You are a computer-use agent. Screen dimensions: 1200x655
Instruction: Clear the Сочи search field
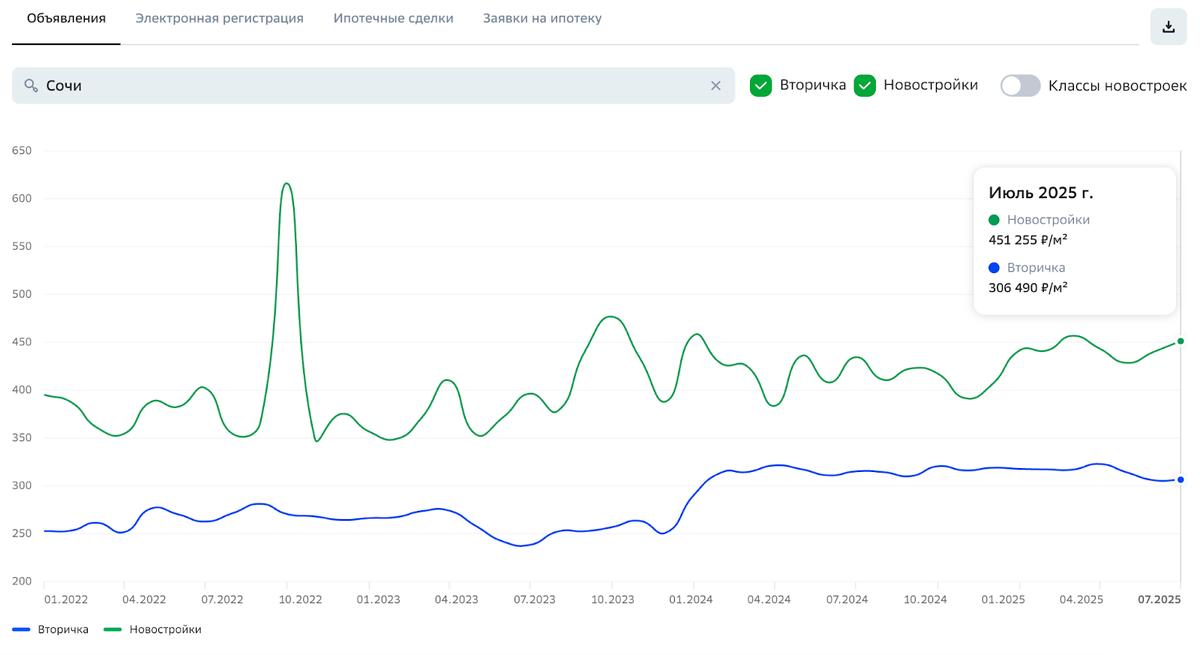point(716,86)
